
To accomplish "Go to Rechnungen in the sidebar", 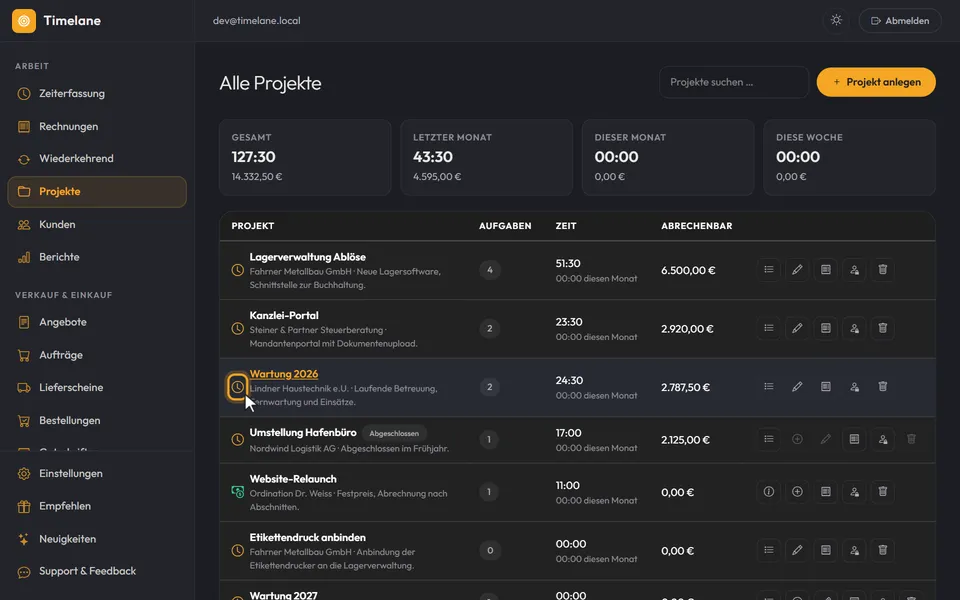I will [97, 127].
